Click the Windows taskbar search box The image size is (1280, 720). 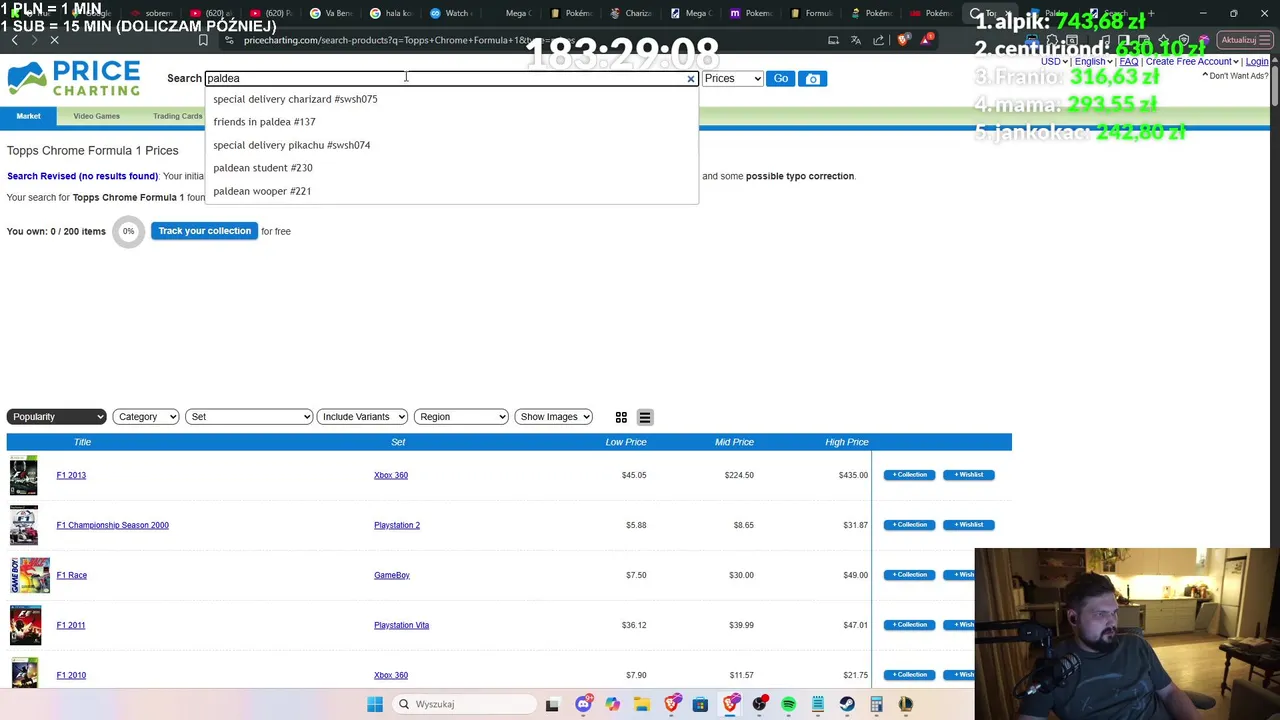pyautogui.click(x=462, y=704)
